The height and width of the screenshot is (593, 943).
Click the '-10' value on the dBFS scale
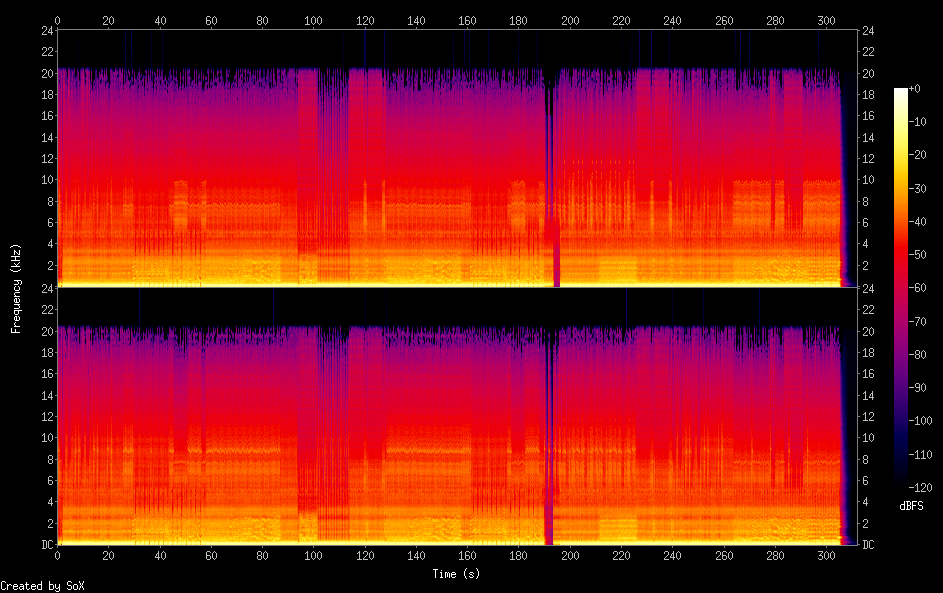918,121
